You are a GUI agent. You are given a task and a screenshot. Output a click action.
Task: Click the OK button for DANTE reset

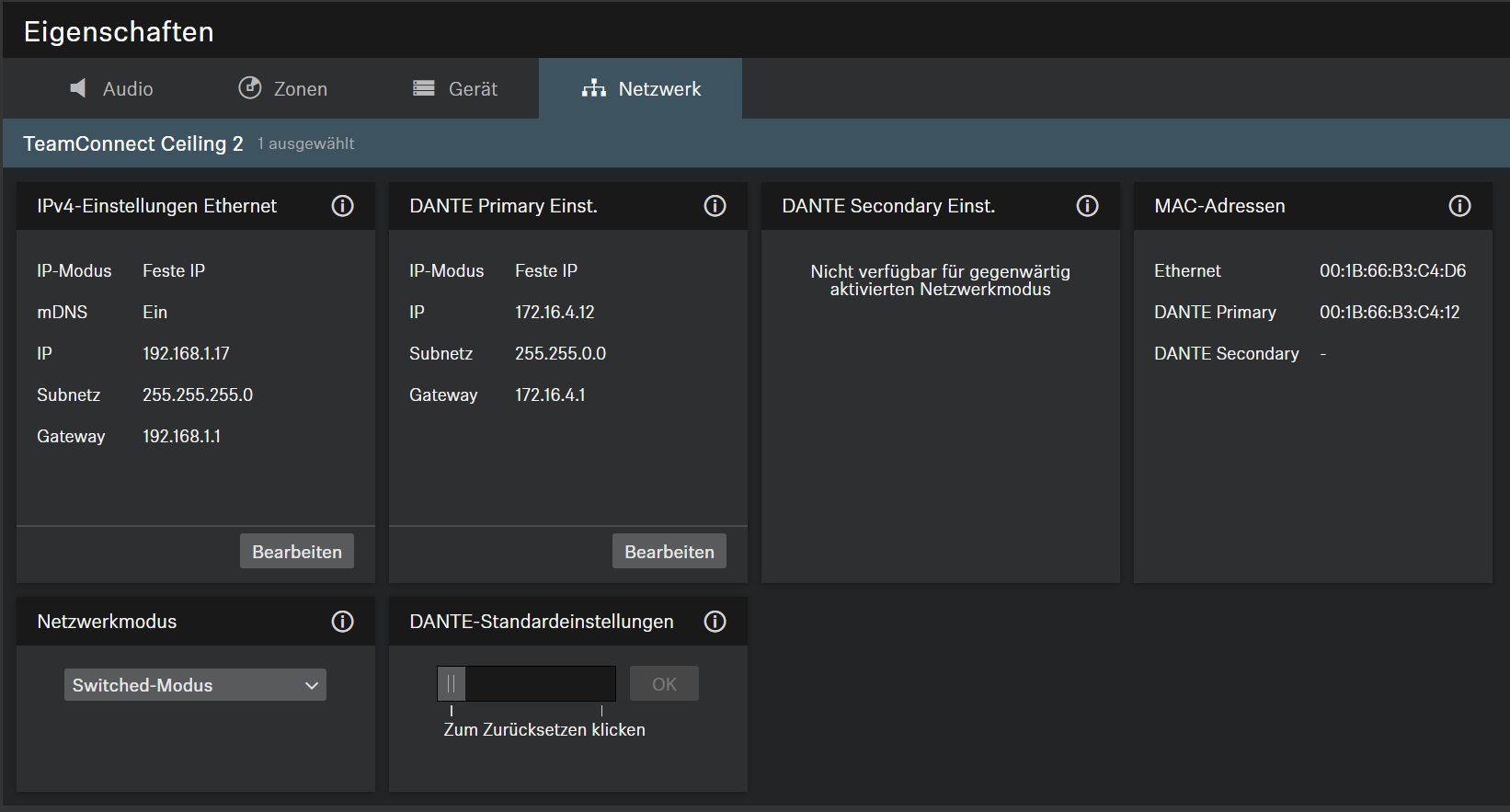[x=664, y=684]
